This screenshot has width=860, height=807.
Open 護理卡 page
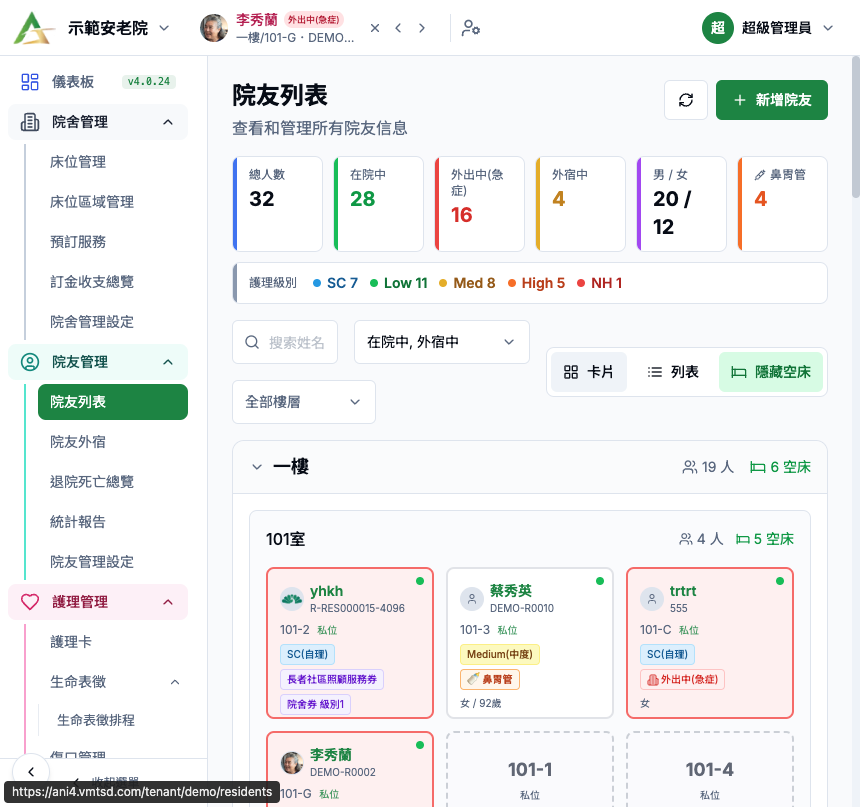[71, 642]
